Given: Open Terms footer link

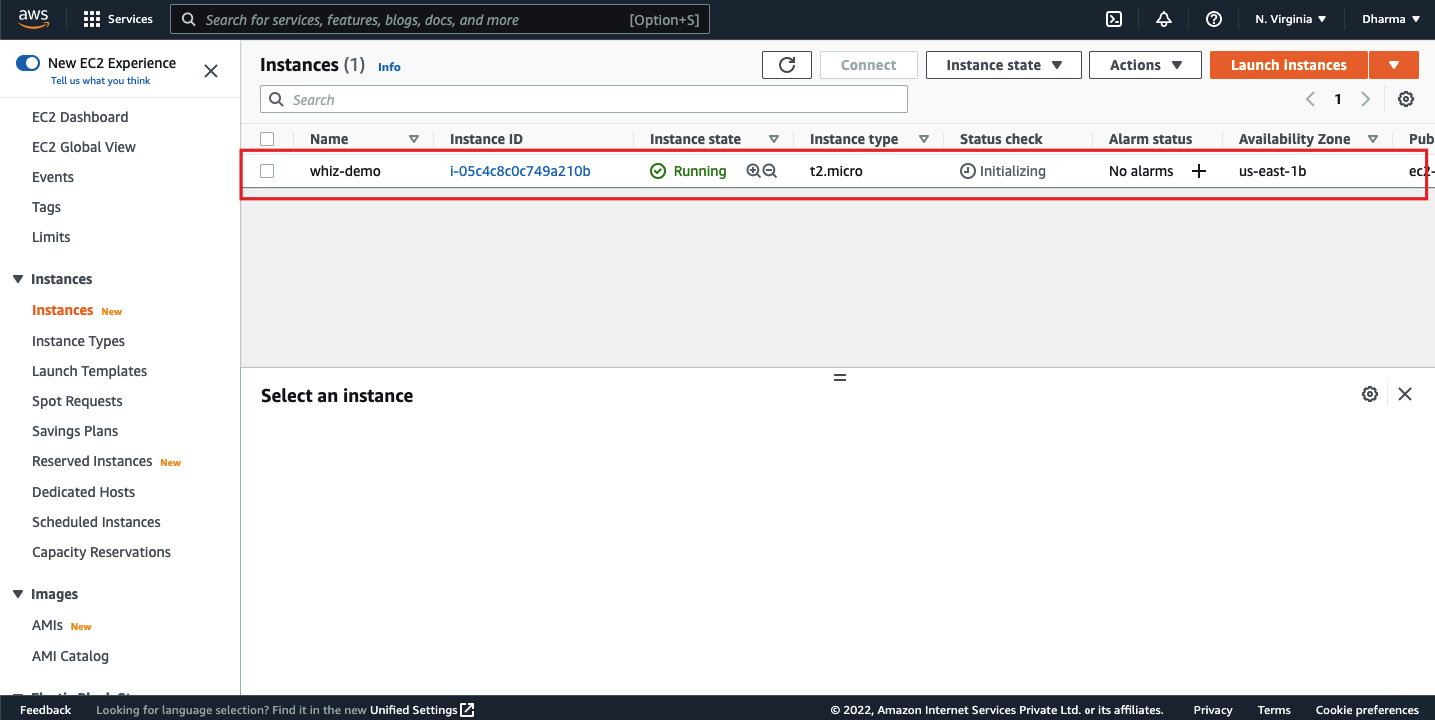Looking at the screenshot, I should point(1274,710).
